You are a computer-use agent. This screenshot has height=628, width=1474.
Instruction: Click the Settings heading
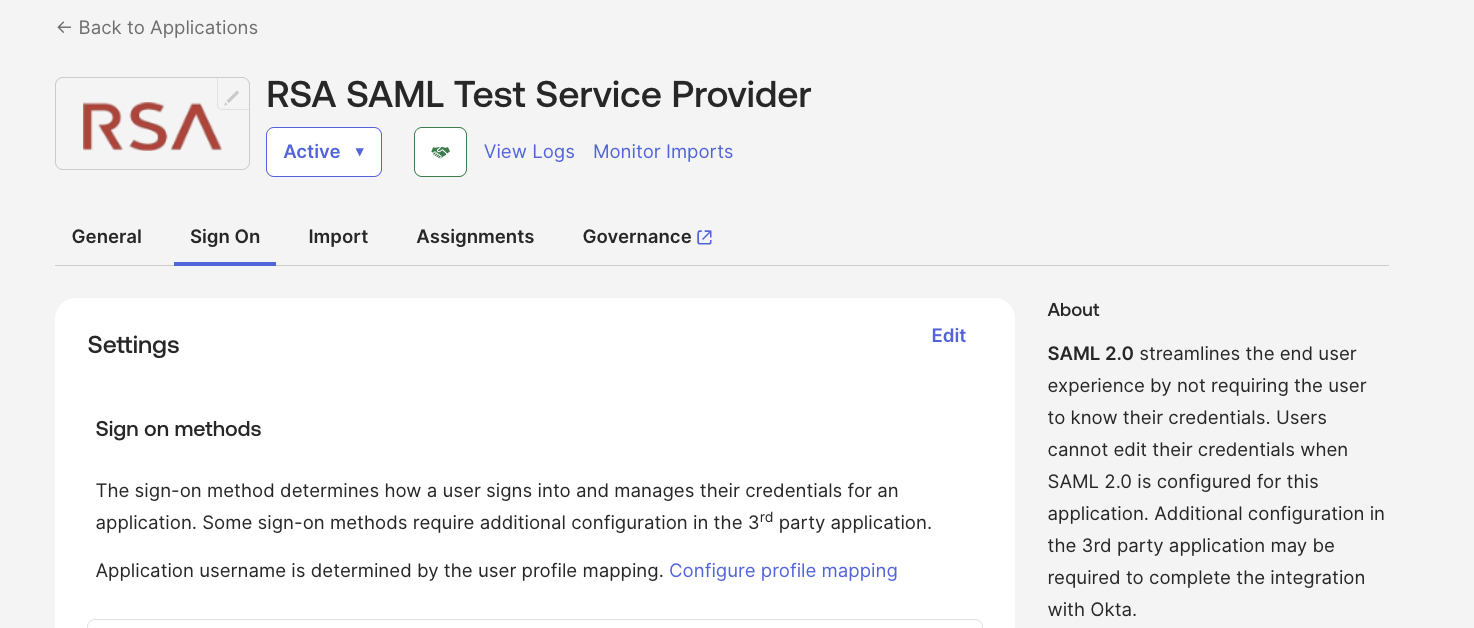coord(133,345)
